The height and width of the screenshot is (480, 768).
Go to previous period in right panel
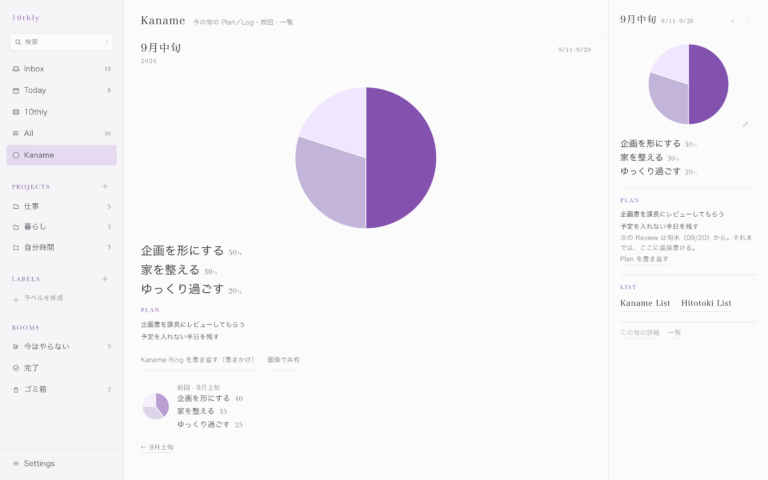pyautogui.click(x=733, y=21)
